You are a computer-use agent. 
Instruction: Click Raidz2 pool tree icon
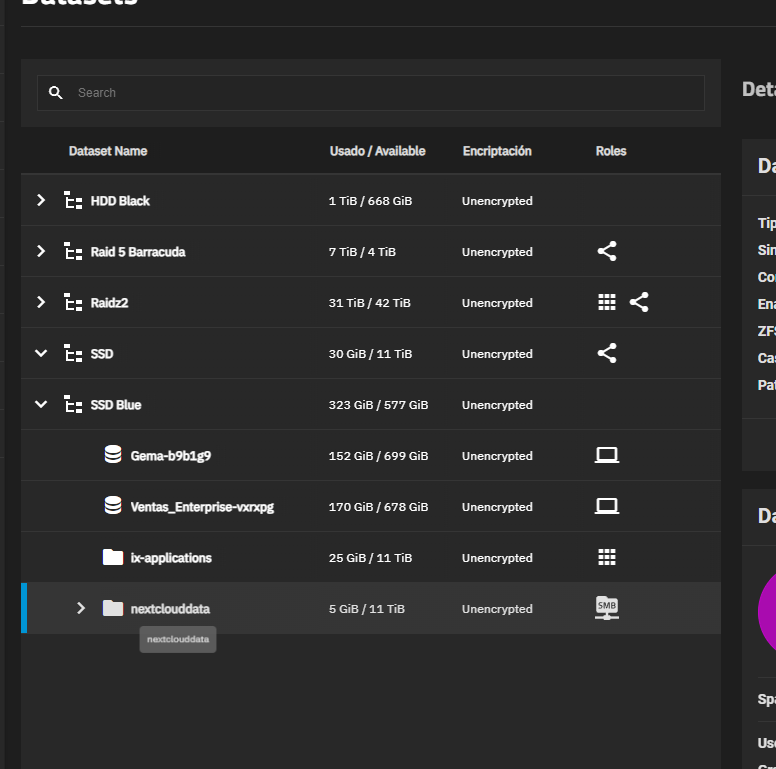pyautogui.click(x=73, y=302)
